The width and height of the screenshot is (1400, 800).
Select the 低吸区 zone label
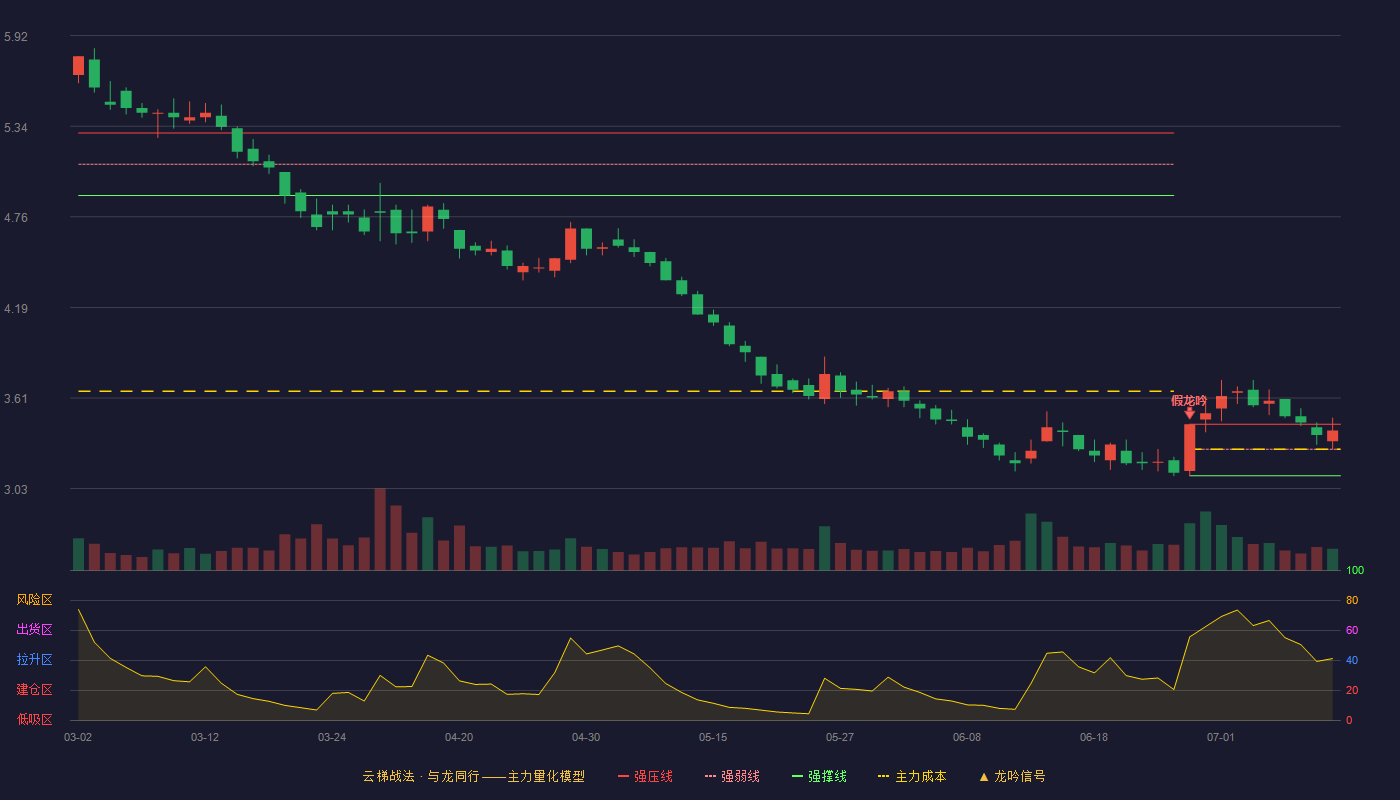(34, 720)
